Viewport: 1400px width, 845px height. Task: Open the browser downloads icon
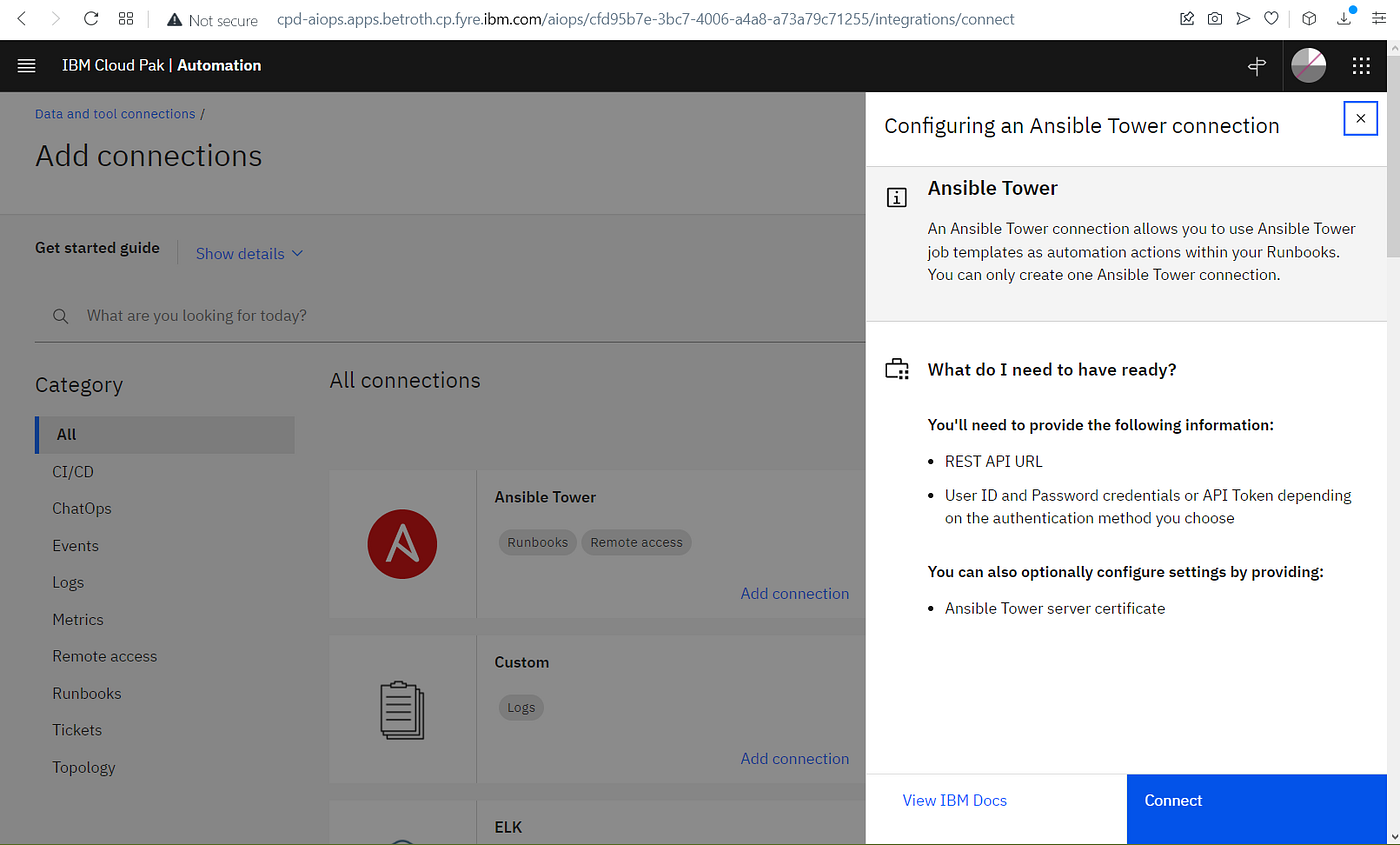1345,19
